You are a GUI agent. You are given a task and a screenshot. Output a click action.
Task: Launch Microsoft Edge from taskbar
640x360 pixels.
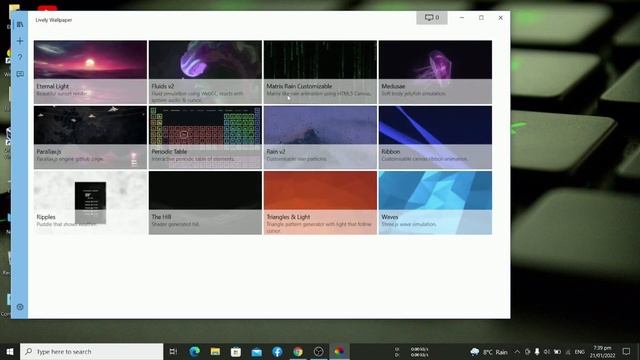194,351
